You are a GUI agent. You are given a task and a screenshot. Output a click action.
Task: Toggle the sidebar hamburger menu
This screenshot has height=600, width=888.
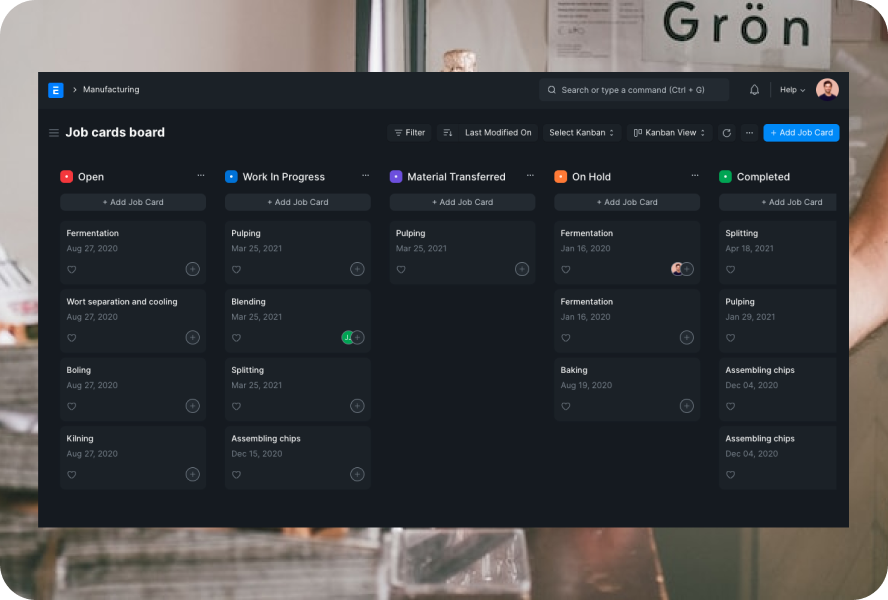pos(54,133)
